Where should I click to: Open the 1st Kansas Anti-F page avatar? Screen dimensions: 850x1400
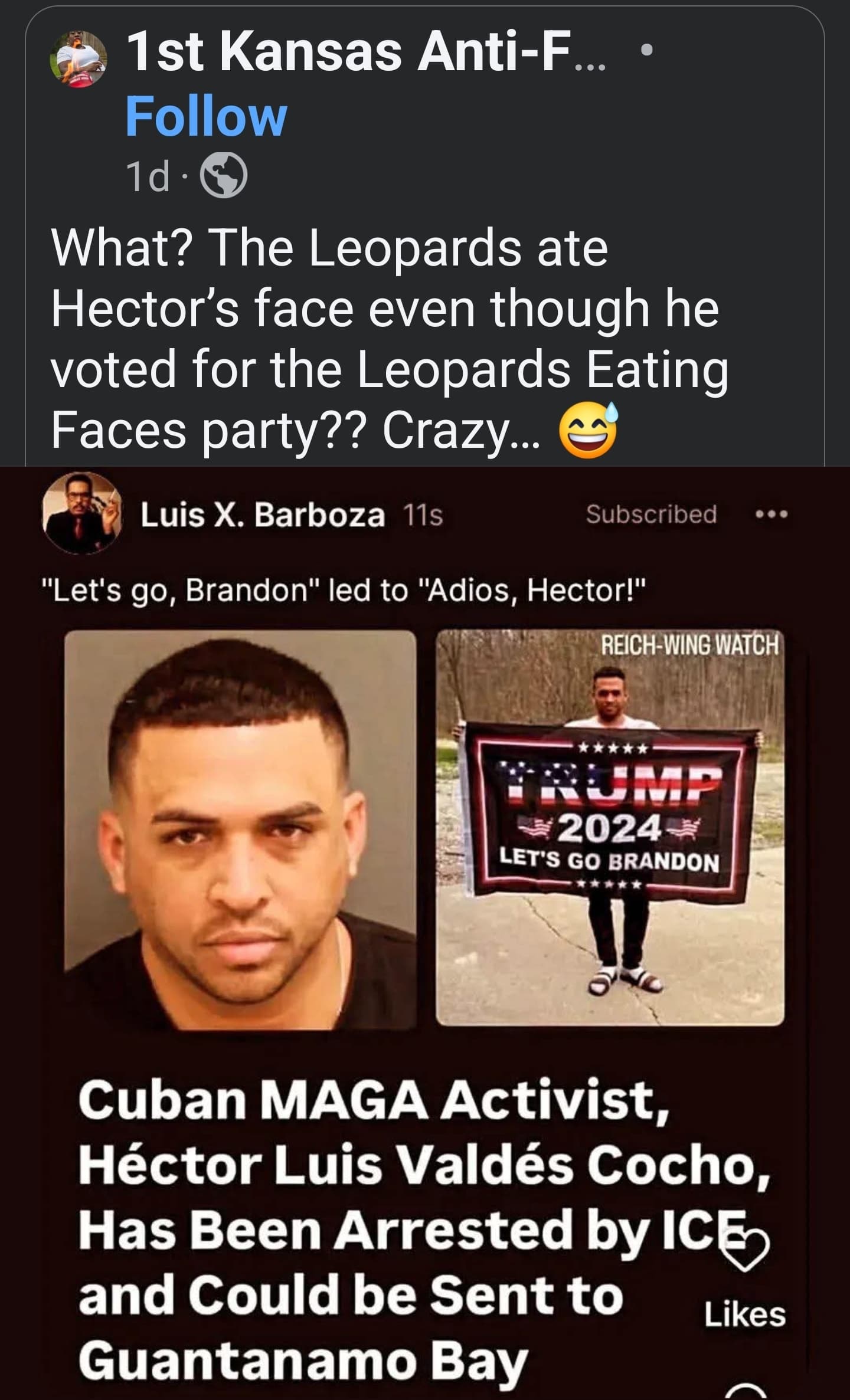(78, 59)
